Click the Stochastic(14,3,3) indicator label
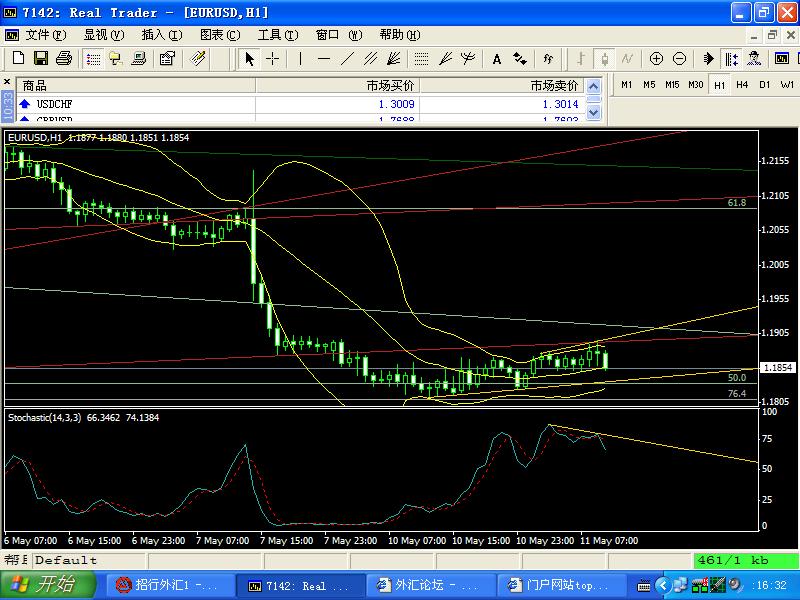800x600 pixels. (x=44, y=417)
